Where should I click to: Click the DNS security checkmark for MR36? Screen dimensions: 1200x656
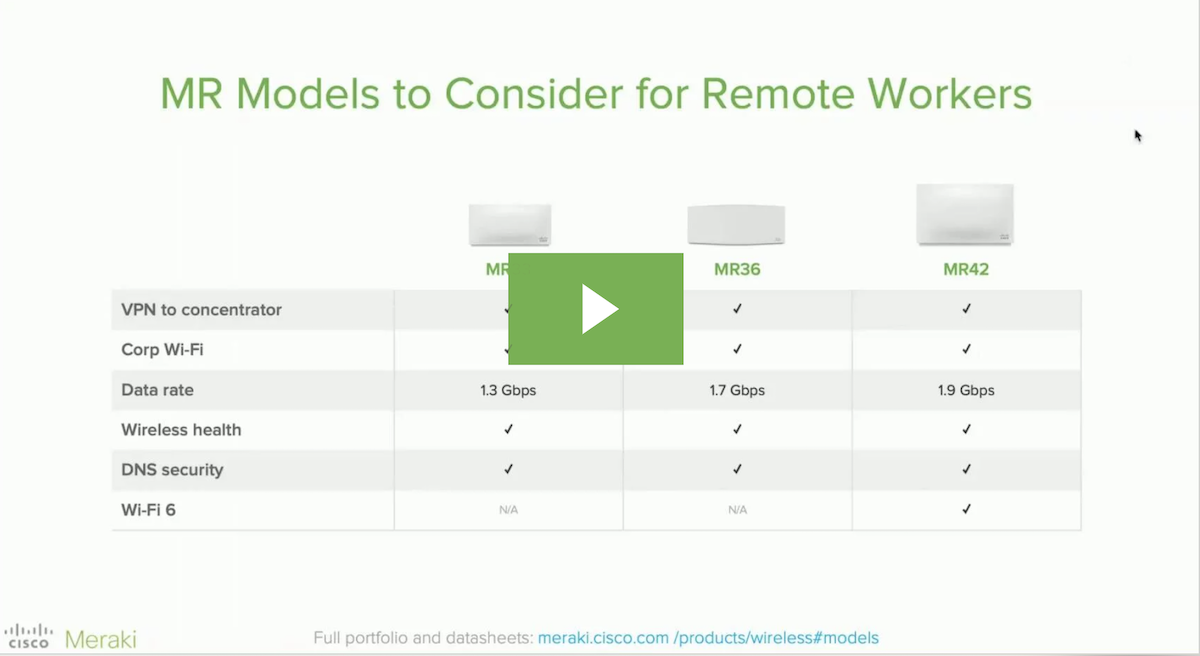click(x=737, y=469)
